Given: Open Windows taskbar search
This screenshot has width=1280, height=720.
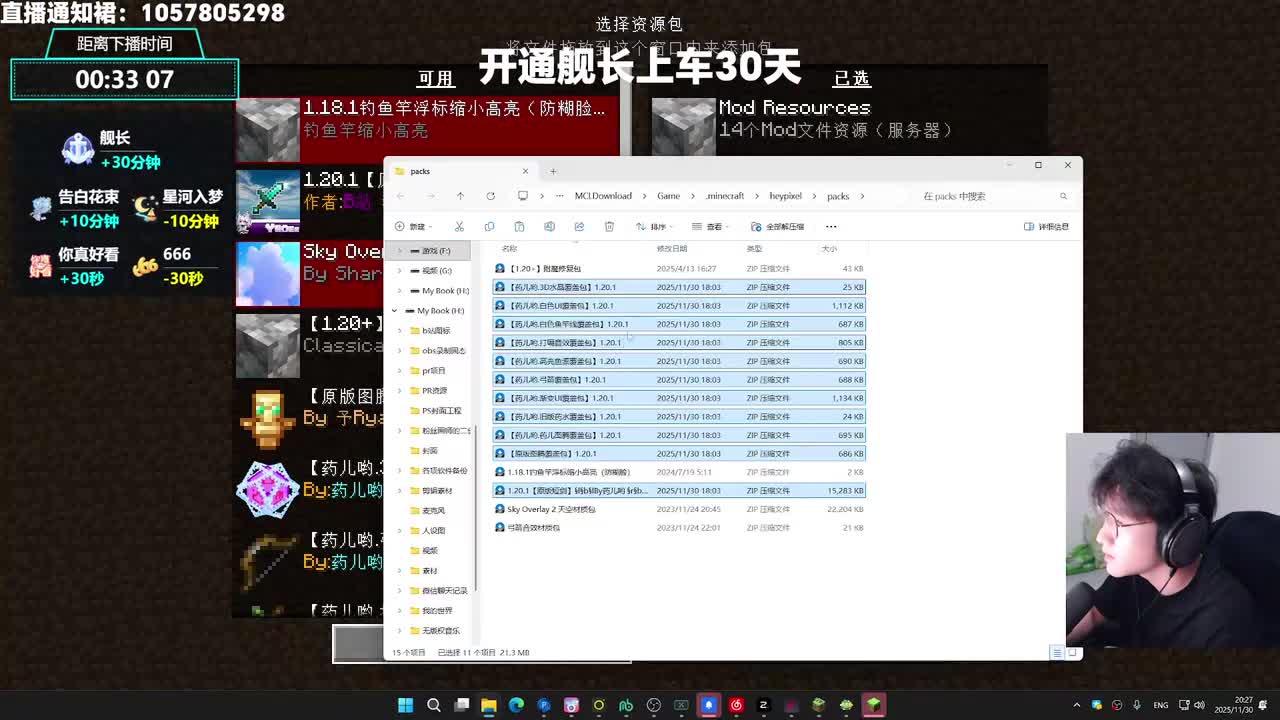Looking at the screenshot, I should pos(434,705).
